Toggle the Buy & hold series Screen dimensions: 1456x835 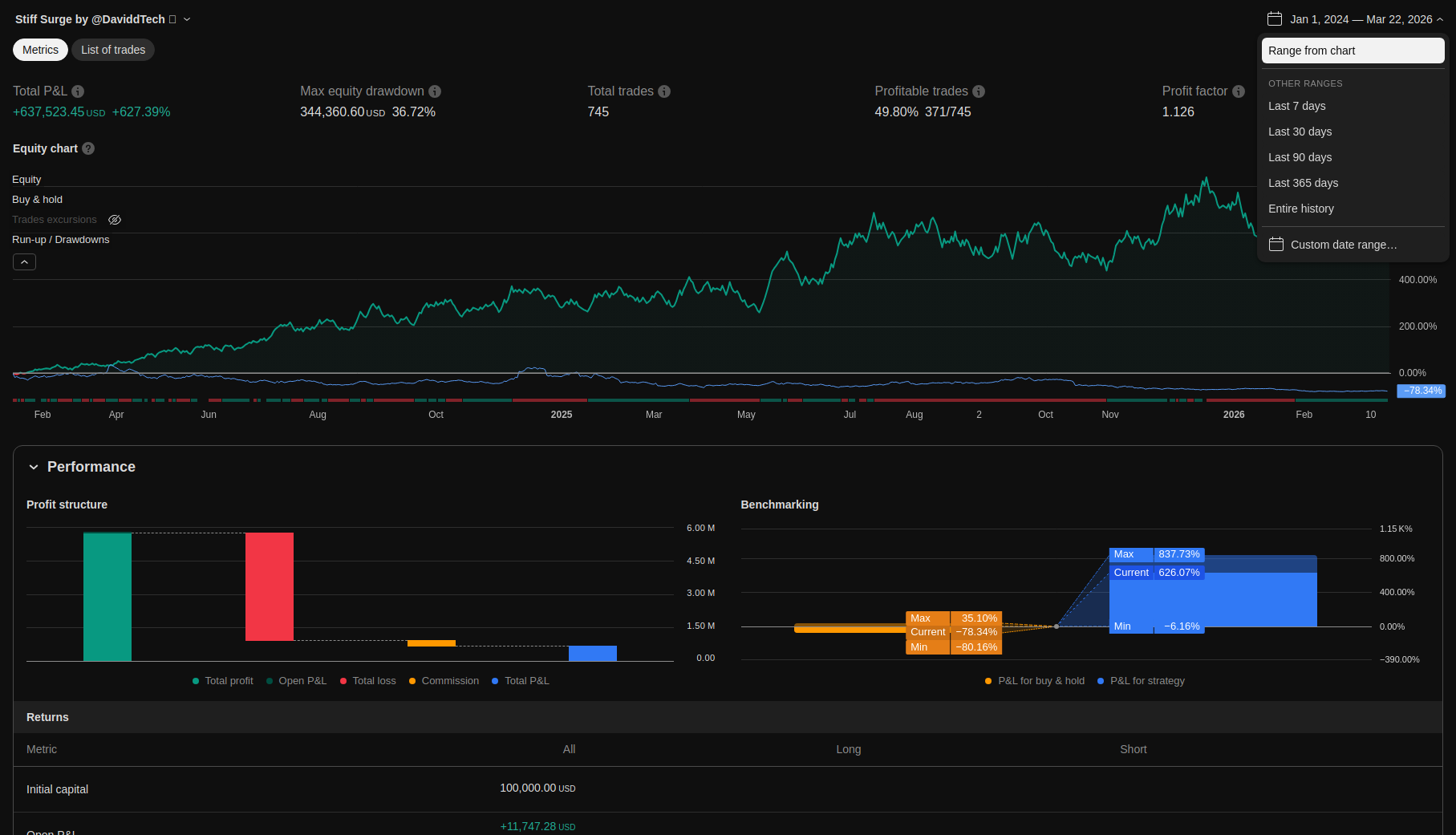pos(37,200)
